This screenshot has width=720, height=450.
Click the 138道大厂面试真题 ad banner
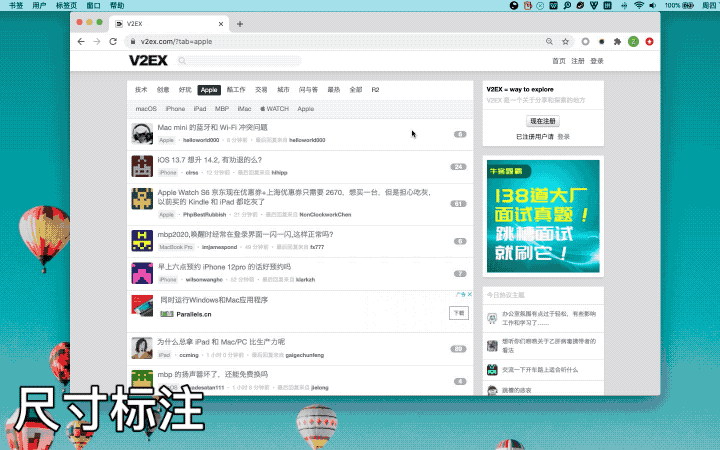[543, 216]
